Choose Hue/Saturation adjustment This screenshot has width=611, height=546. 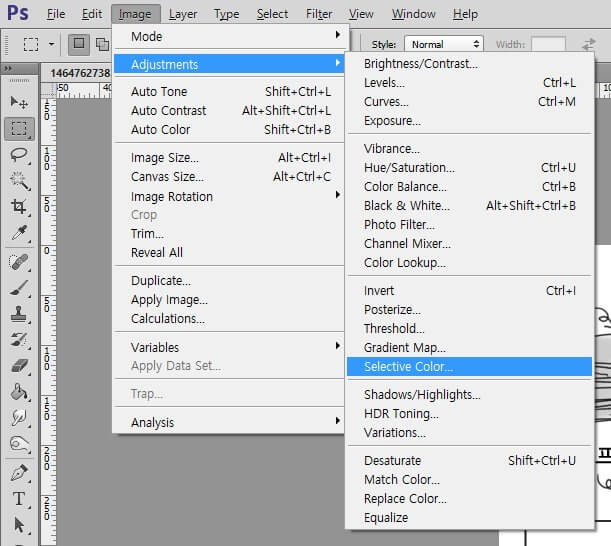click(x=469, y=168)
